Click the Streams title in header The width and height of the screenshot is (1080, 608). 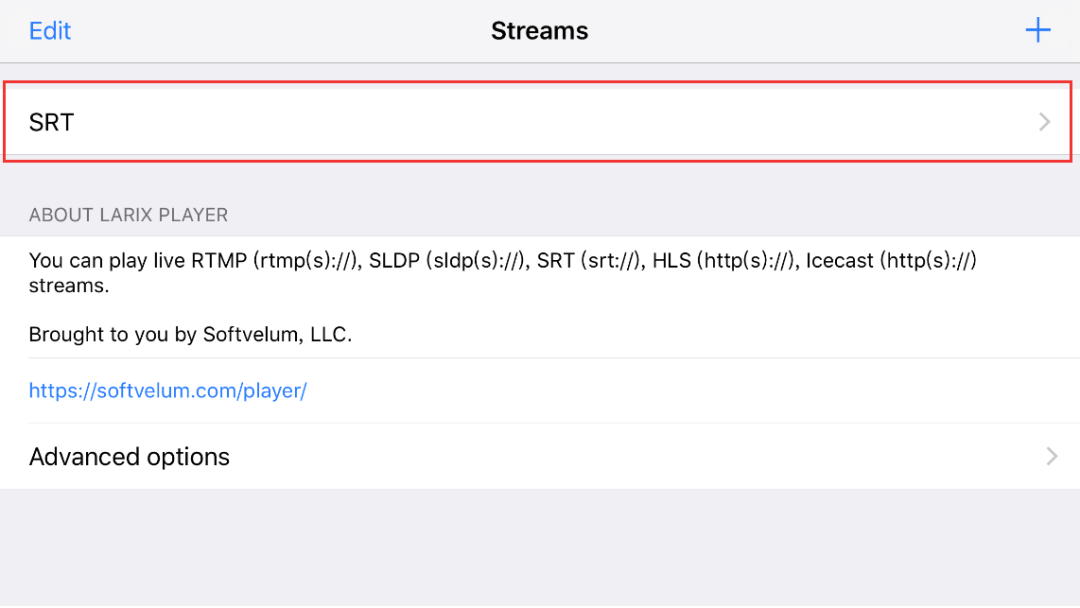tap(539, 31)
